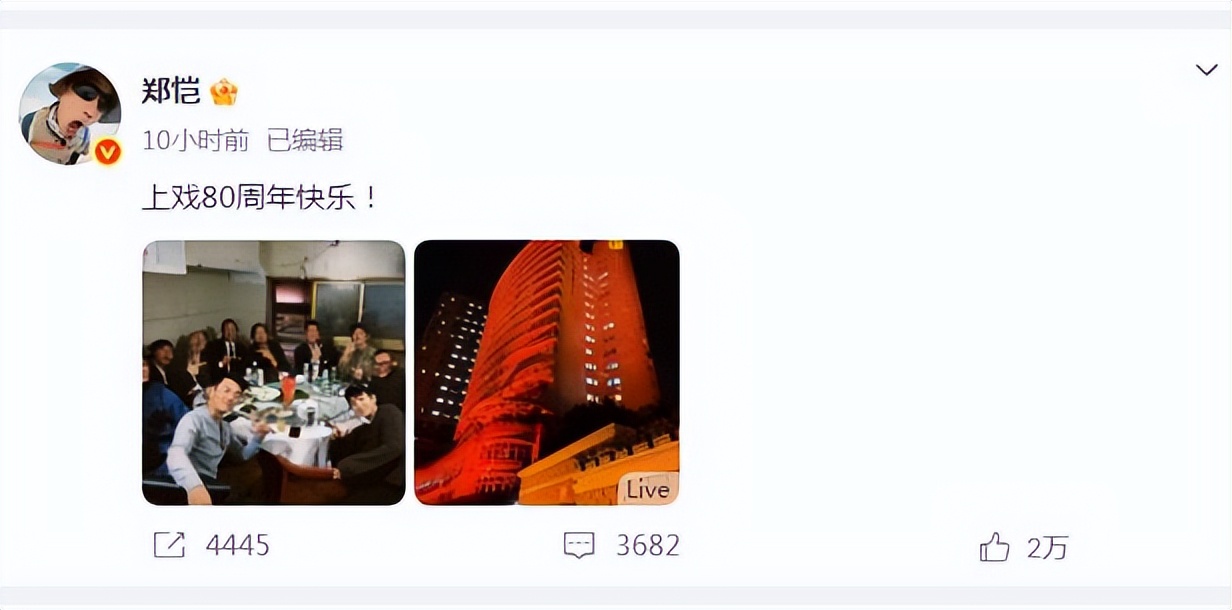
Task: Open comments via the speech bubble icon
Action: 580,545
